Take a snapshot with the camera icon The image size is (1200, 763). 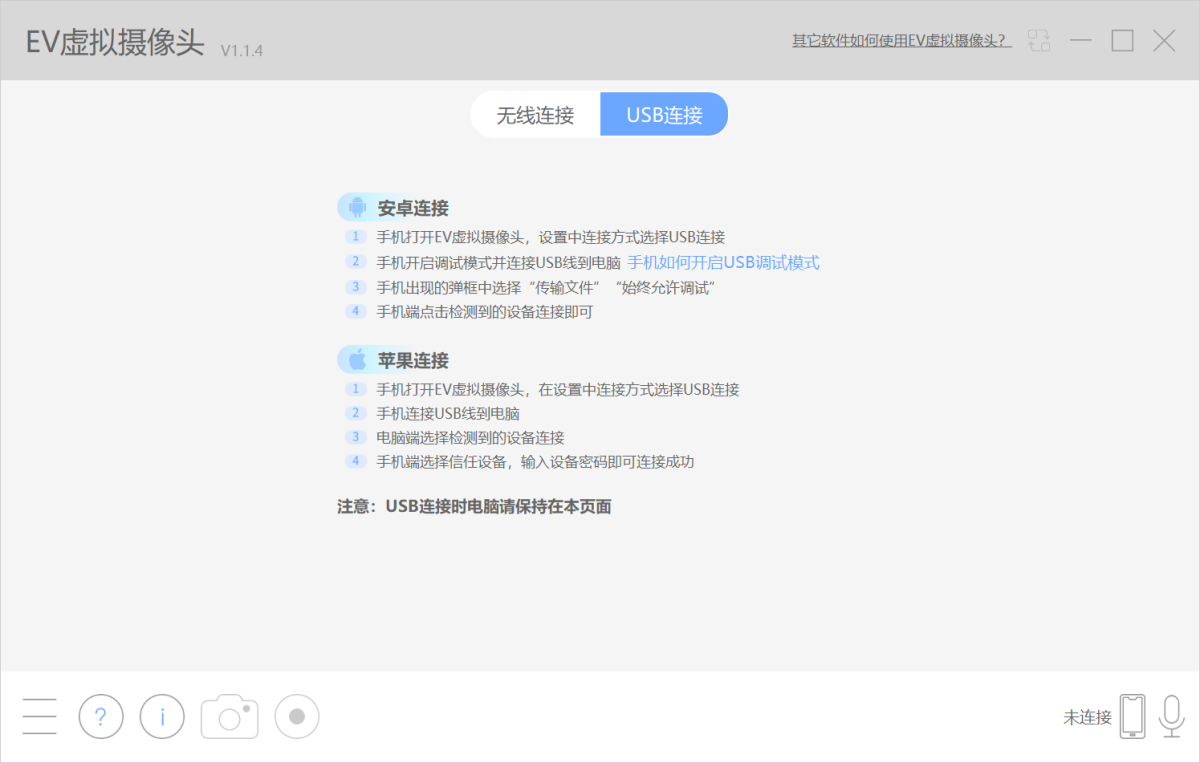[230, 716]
